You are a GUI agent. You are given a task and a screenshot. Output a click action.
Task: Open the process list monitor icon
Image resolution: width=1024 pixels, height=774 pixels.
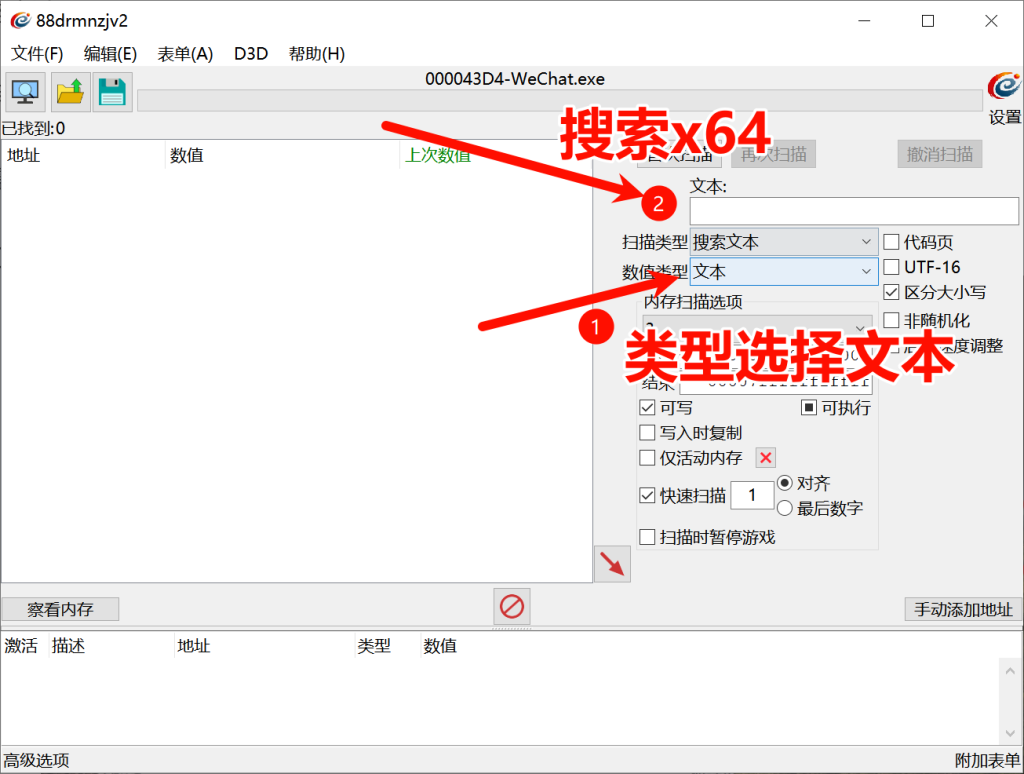[25, 92]
